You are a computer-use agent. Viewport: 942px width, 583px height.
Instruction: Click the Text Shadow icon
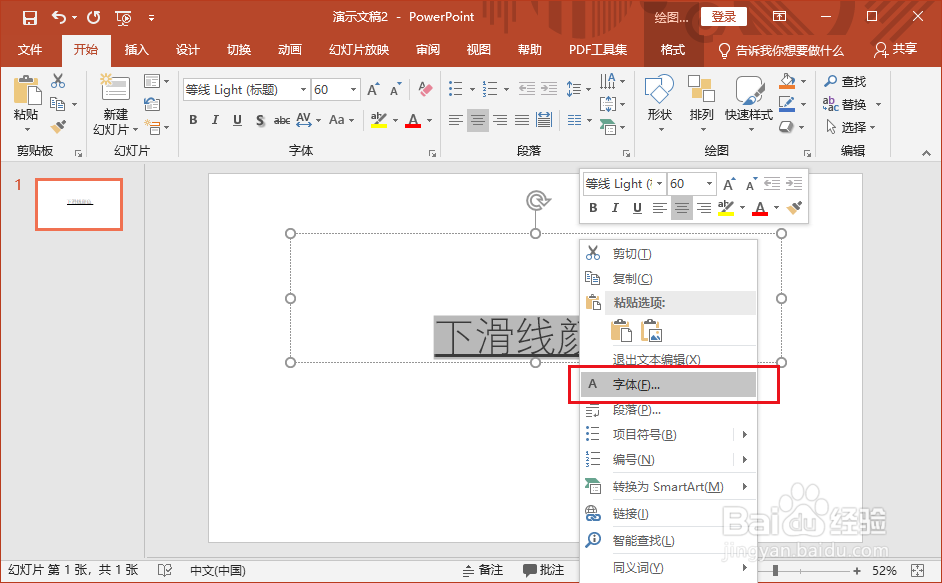258,120
